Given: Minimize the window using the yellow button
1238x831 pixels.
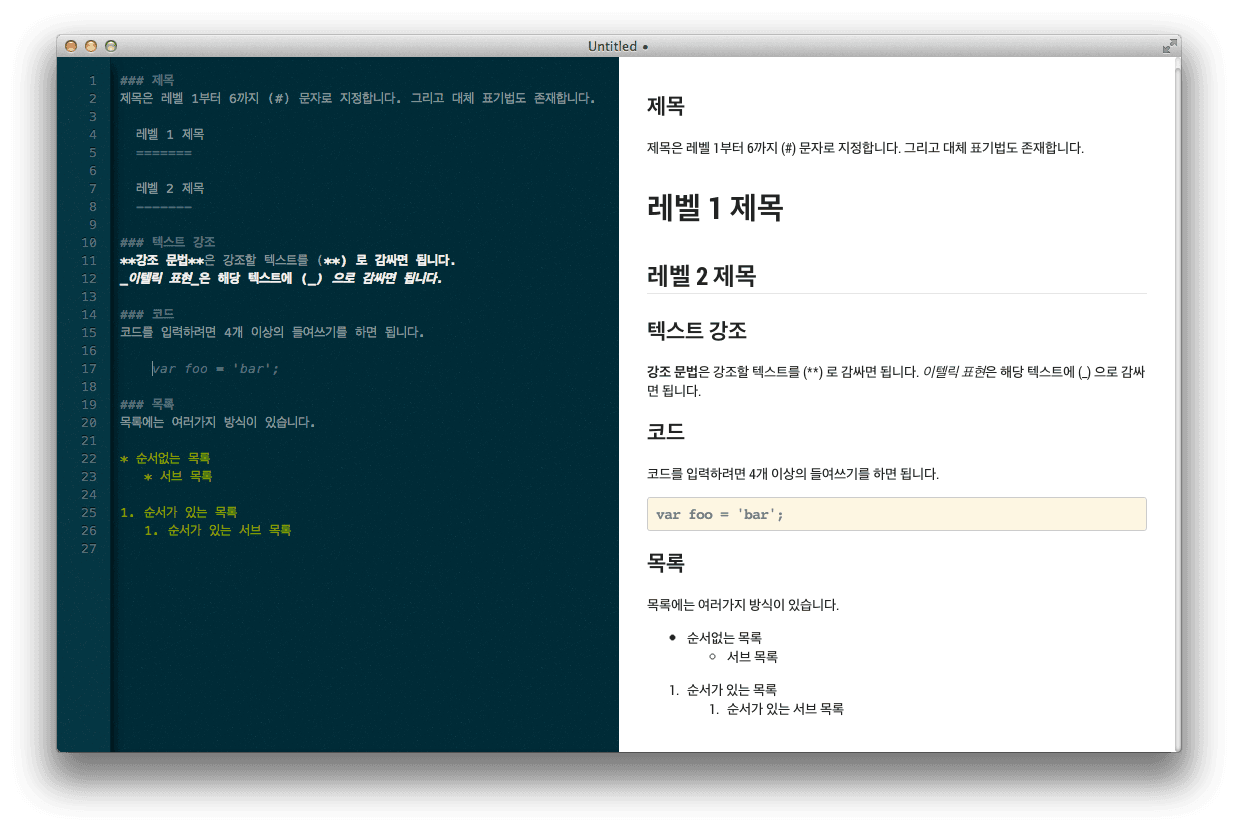Looking at the screenshot, I should point(91,46).
